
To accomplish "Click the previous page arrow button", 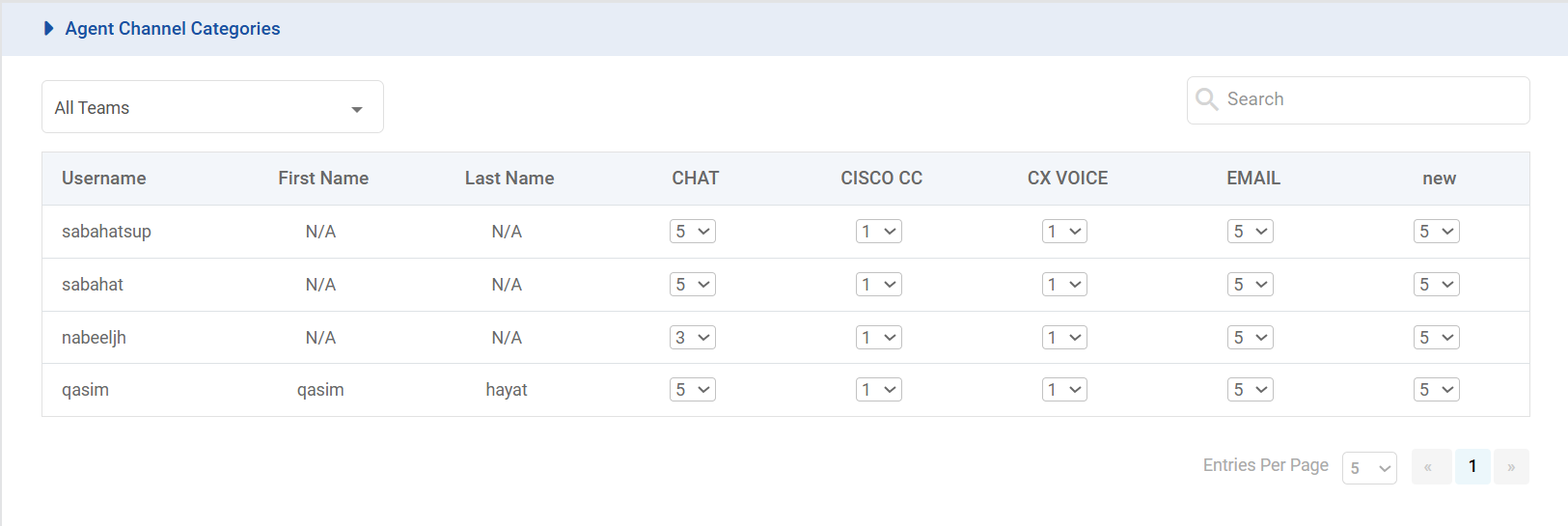I will pyautogui.click(x=1431, y=467).
